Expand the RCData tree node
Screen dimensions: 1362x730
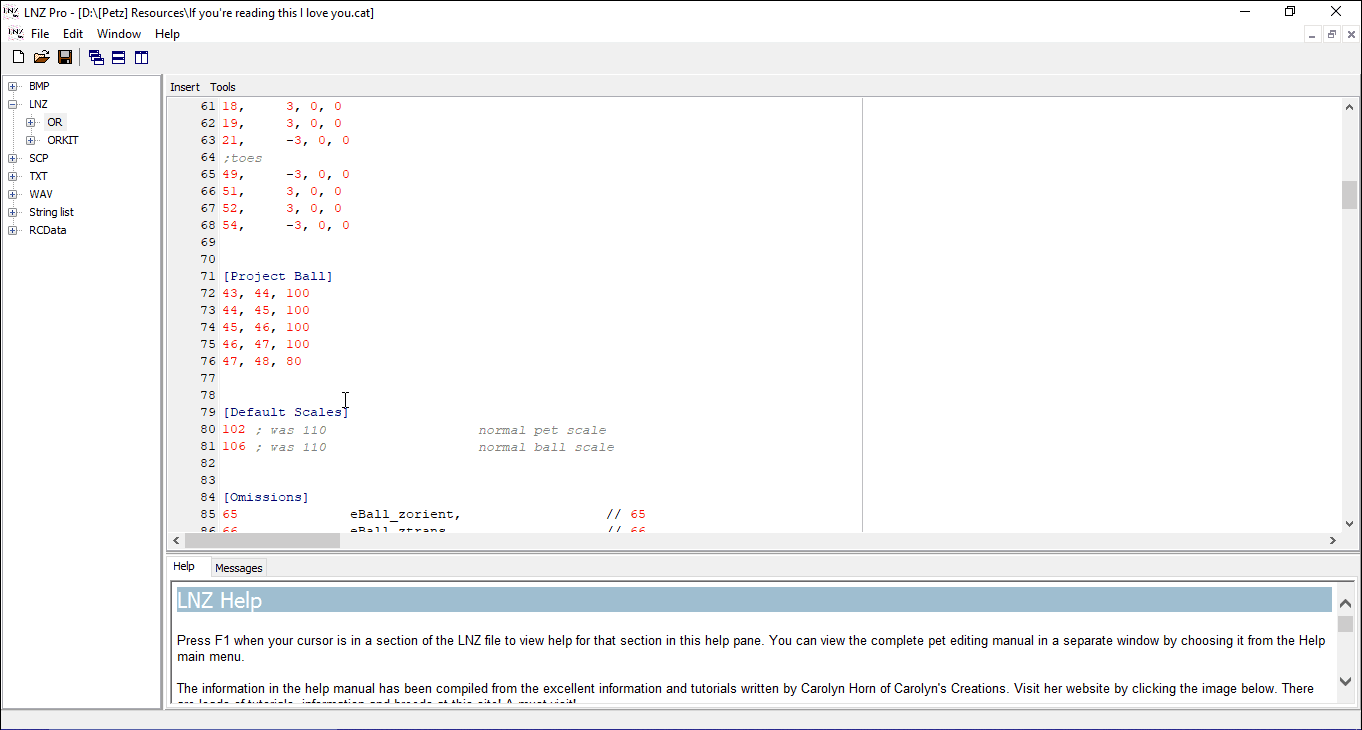tap(13, 230)
